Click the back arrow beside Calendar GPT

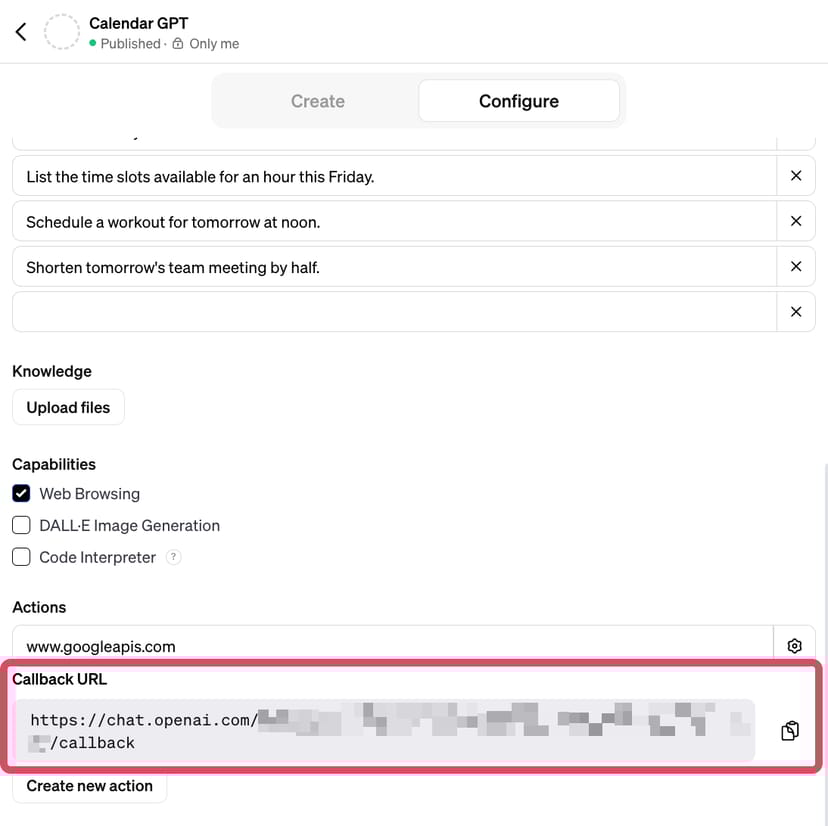pyautogui.click(x=21, y=32)
